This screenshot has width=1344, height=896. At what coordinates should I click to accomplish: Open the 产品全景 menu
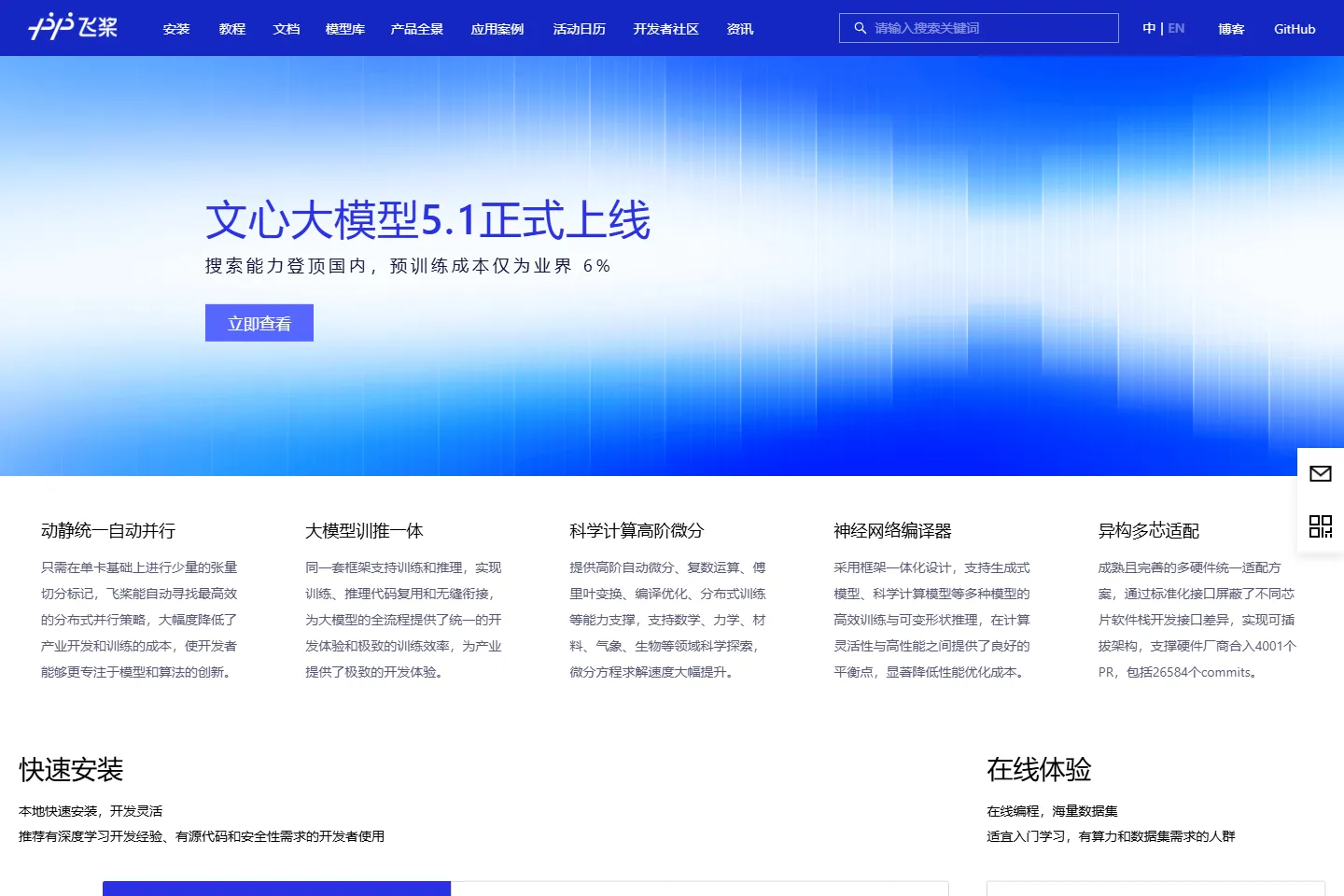click(x=417, y=29)
